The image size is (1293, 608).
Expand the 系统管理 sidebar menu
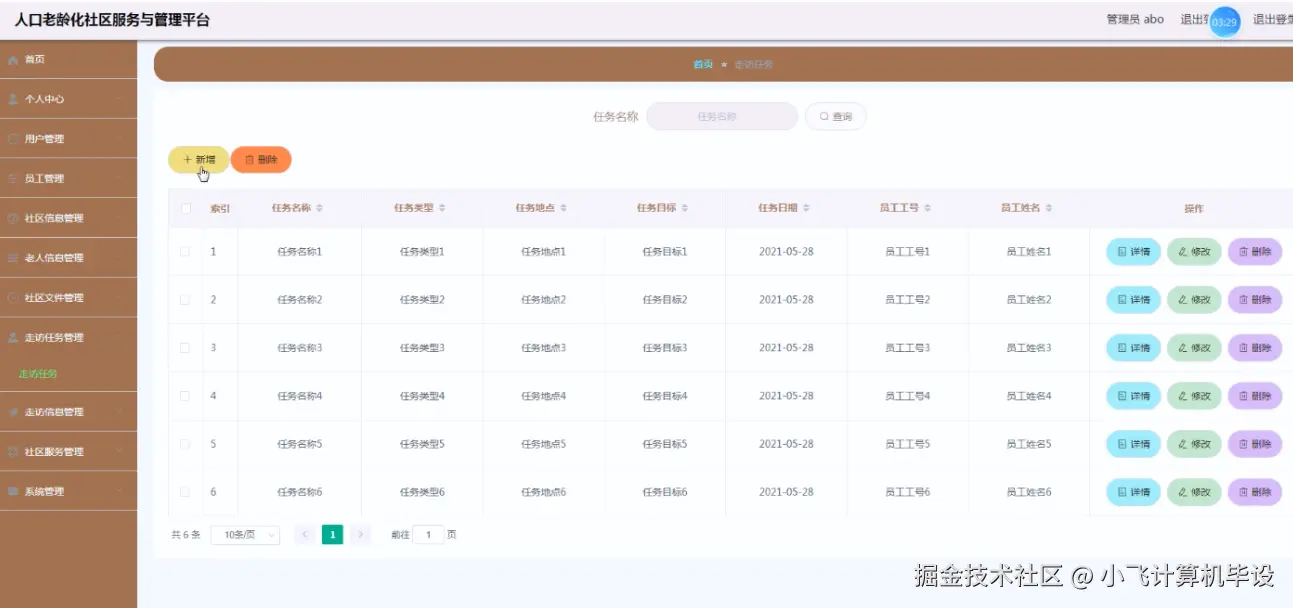pos(68,492)
